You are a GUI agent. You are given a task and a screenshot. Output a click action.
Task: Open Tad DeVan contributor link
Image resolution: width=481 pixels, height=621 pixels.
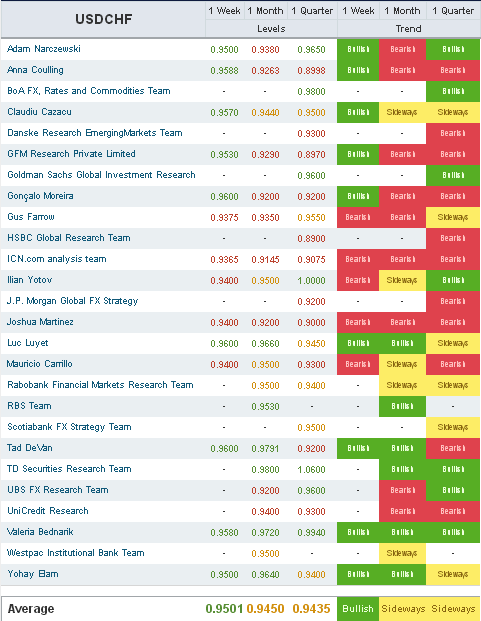pos(30,448)
